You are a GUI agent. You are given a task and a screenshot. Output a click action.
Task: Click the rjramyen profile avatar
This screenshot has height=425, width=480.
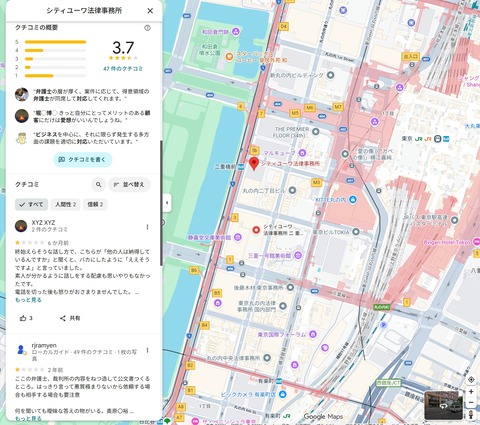coord(21,350)
